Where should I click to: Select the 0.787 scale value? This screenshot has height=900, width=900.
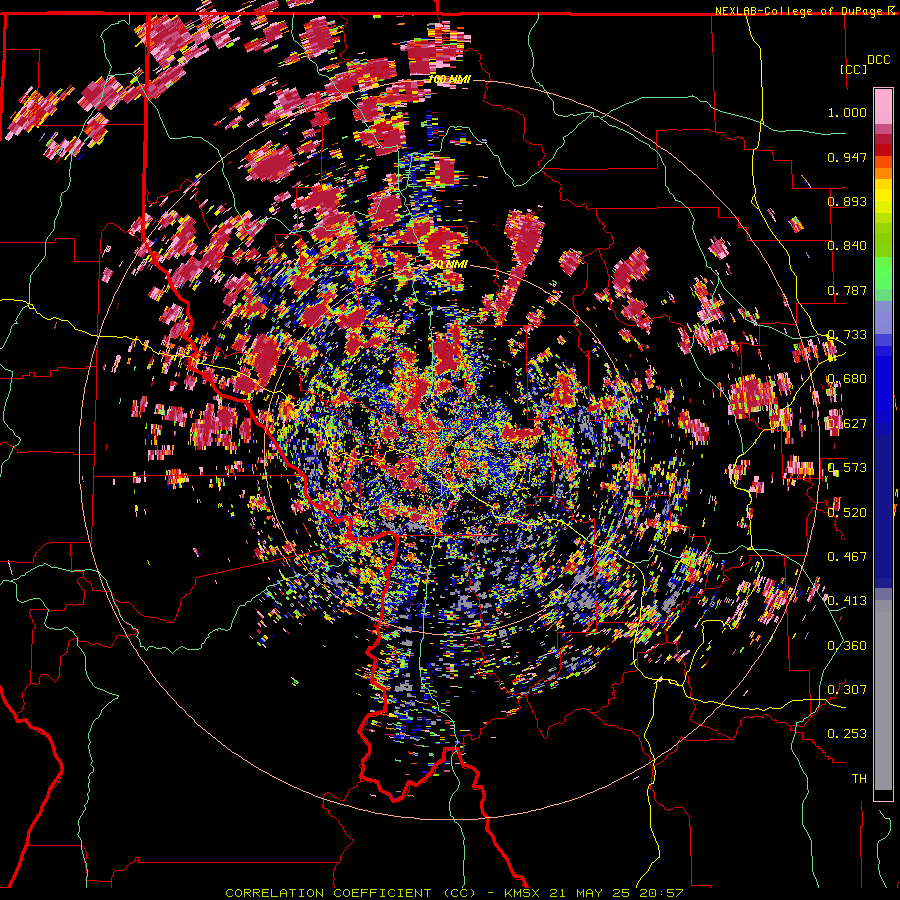pyautogui.click(x=847, y=290)
